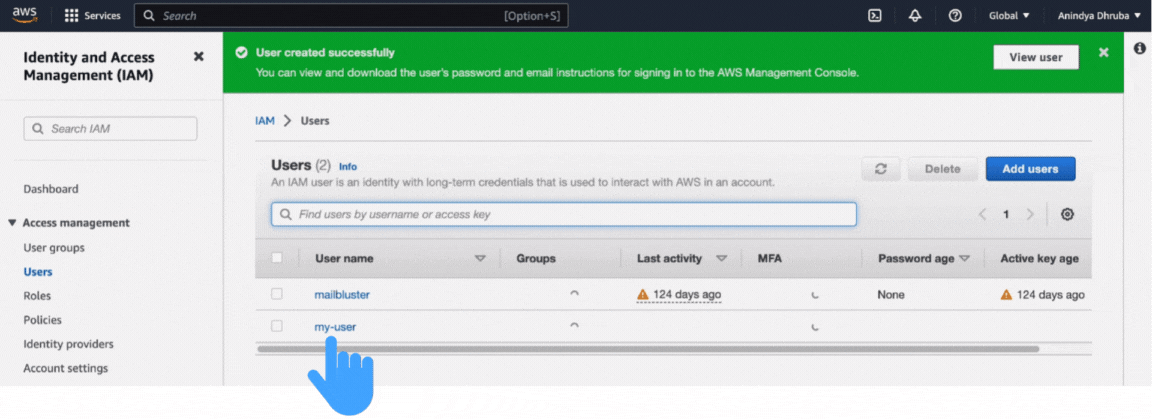1152x419 pixels.
Task: Click the MFA column header
Action: [769, 259]
